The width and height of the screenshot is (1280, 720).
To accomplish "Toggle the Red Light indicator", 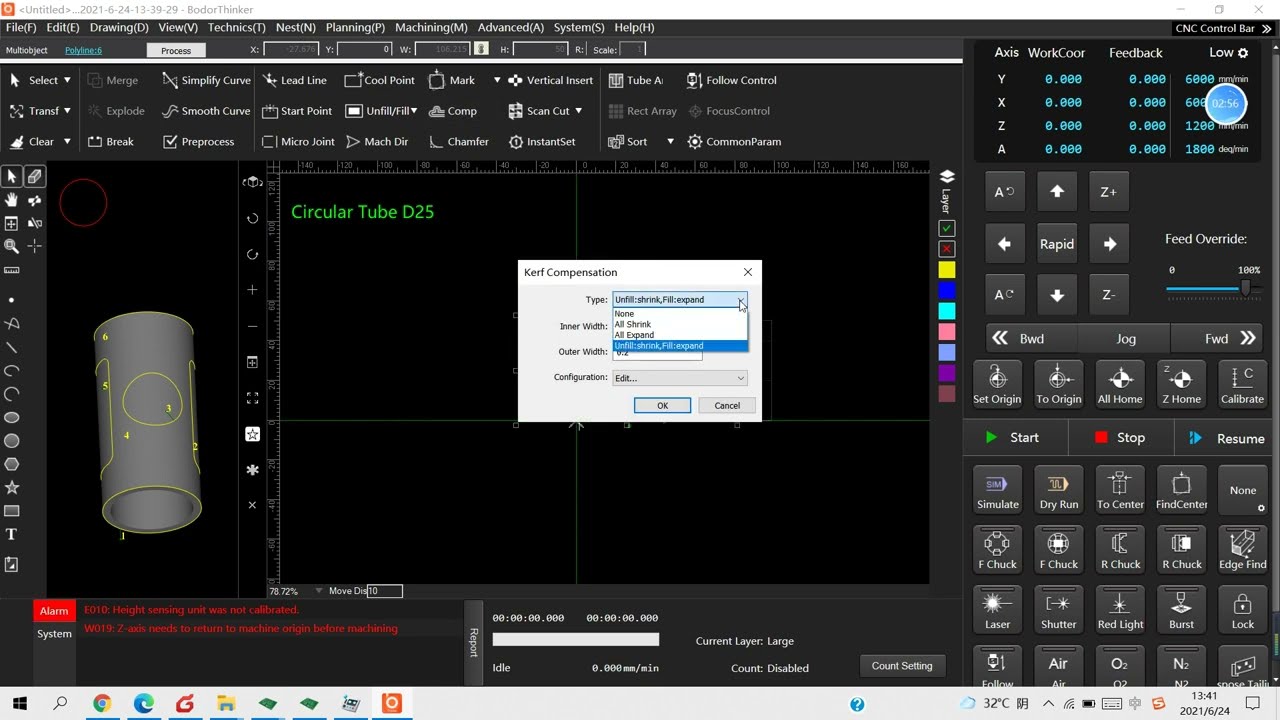I will pos(1120,610).
